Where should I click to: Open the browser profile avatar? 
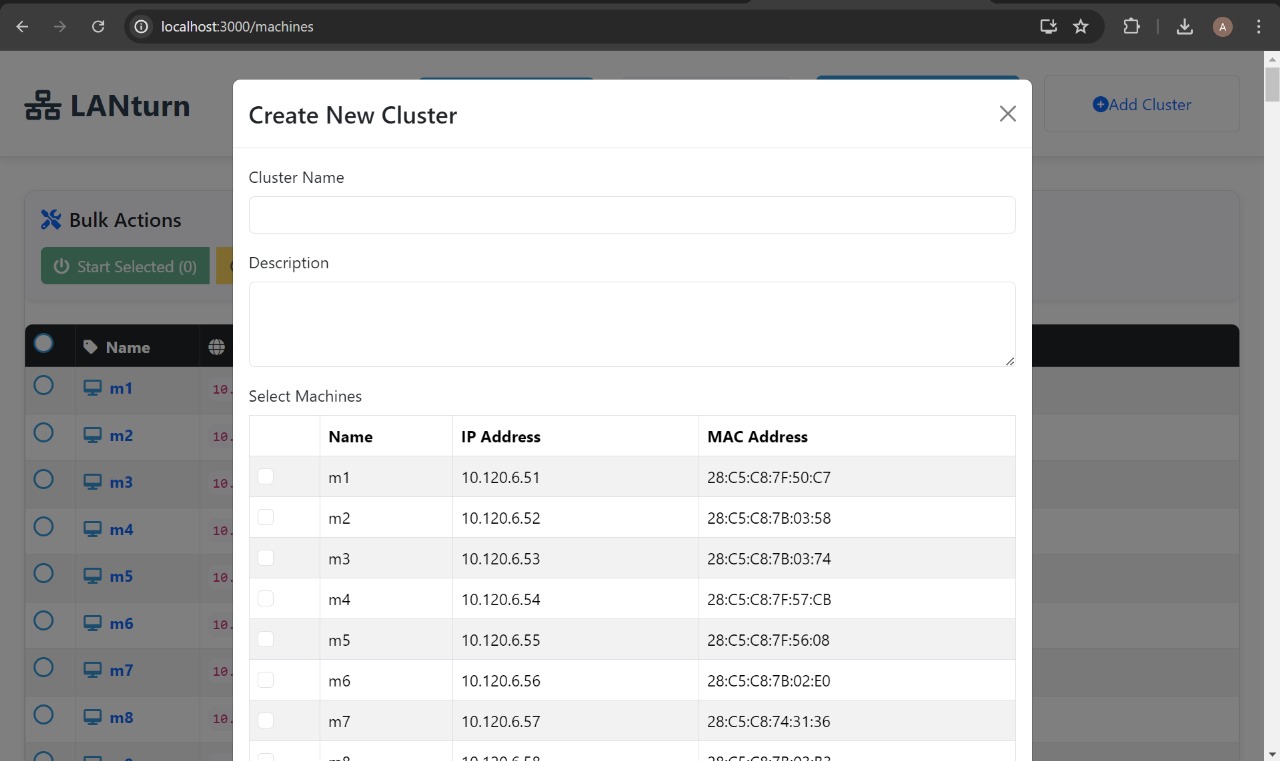(1223, 27)
